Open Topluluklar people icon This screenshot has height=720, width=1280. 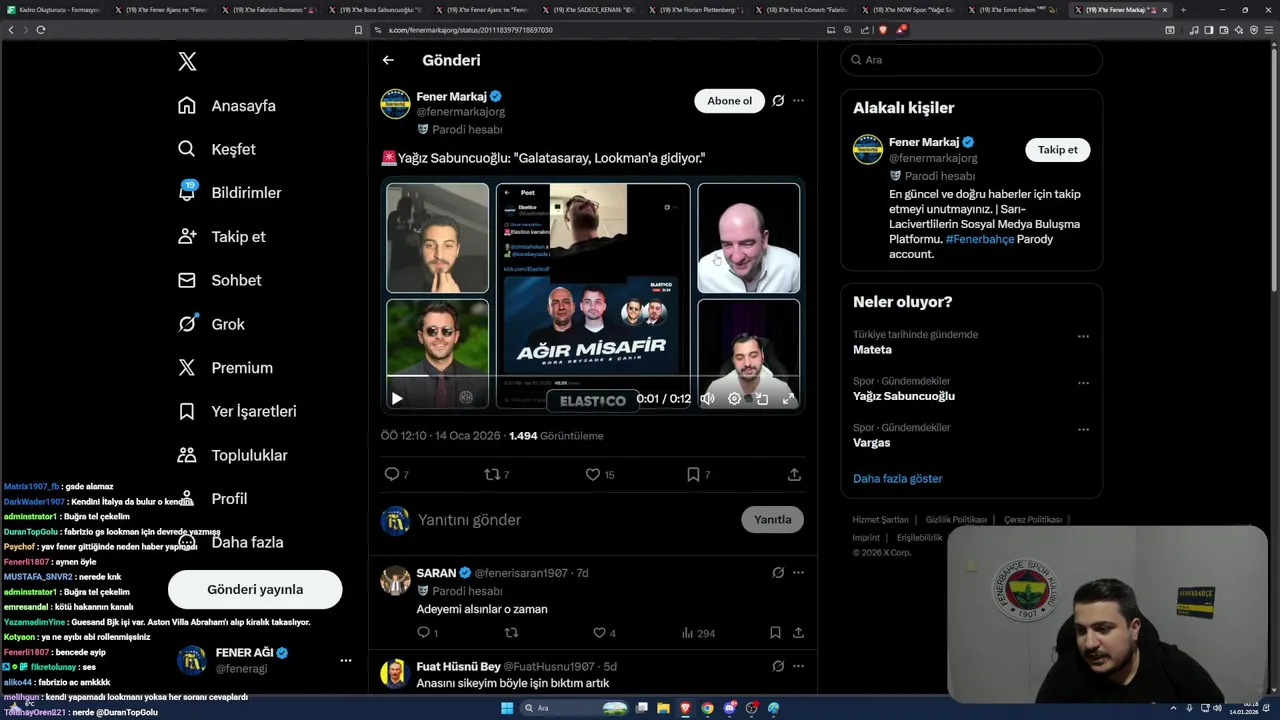(x=187, y=455)
